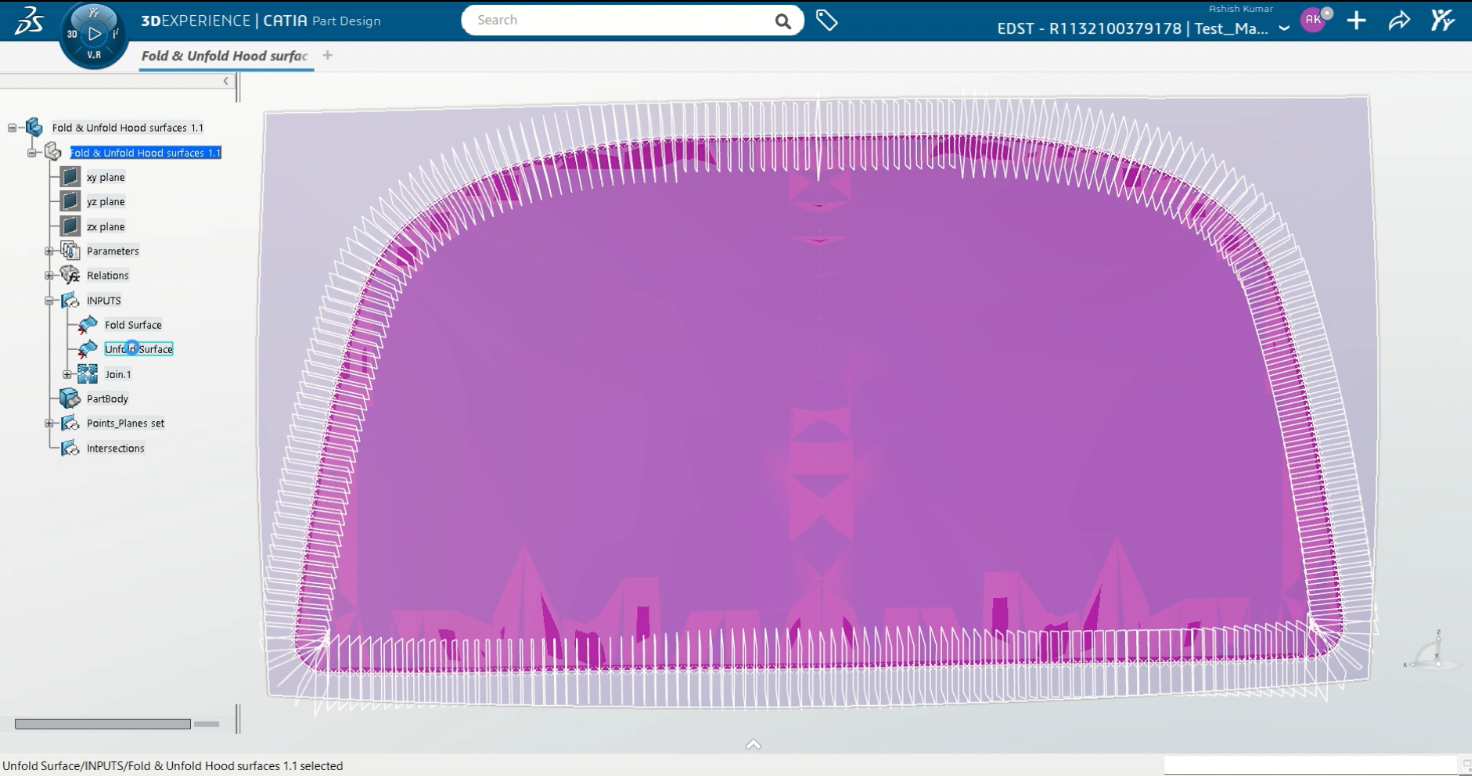Image resolution: width=1472 pixels, height=776 pixels.
Task: Add a new tab with plus button
Action: coord(327,56)
